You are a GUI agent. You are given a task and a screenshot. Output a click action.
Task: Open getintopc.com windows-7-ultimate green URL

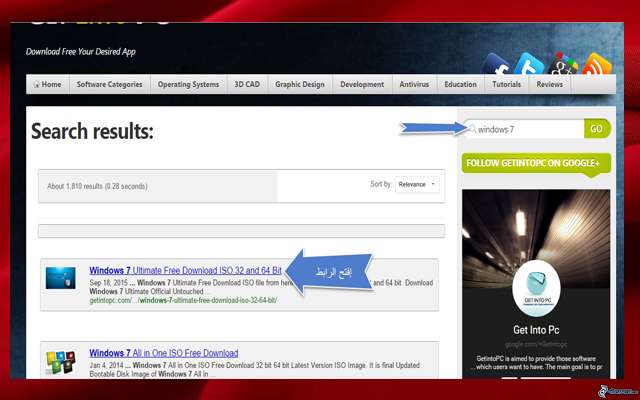tap(183, 300)
